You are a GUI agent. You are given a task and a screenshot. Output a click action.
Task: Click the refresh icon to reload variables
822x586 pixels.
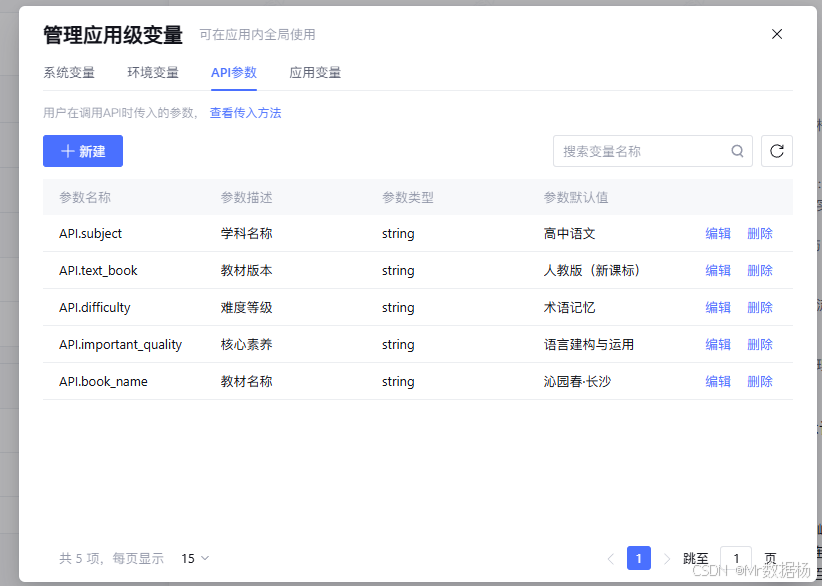(777, 151)
